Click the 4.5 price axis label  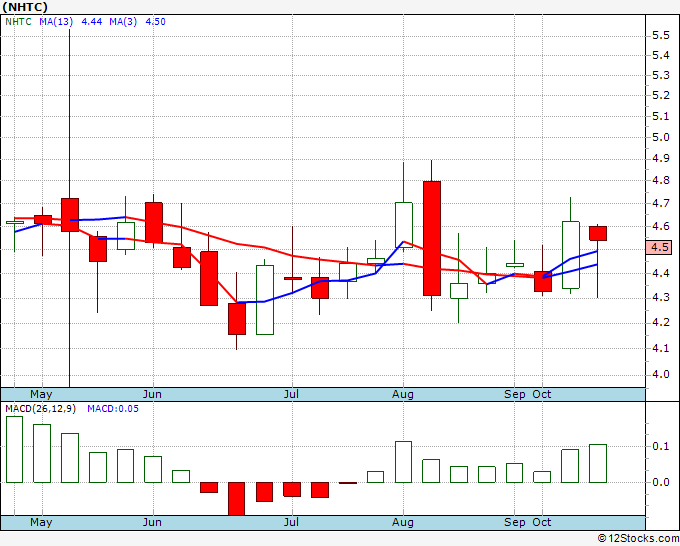coord(660,247)
